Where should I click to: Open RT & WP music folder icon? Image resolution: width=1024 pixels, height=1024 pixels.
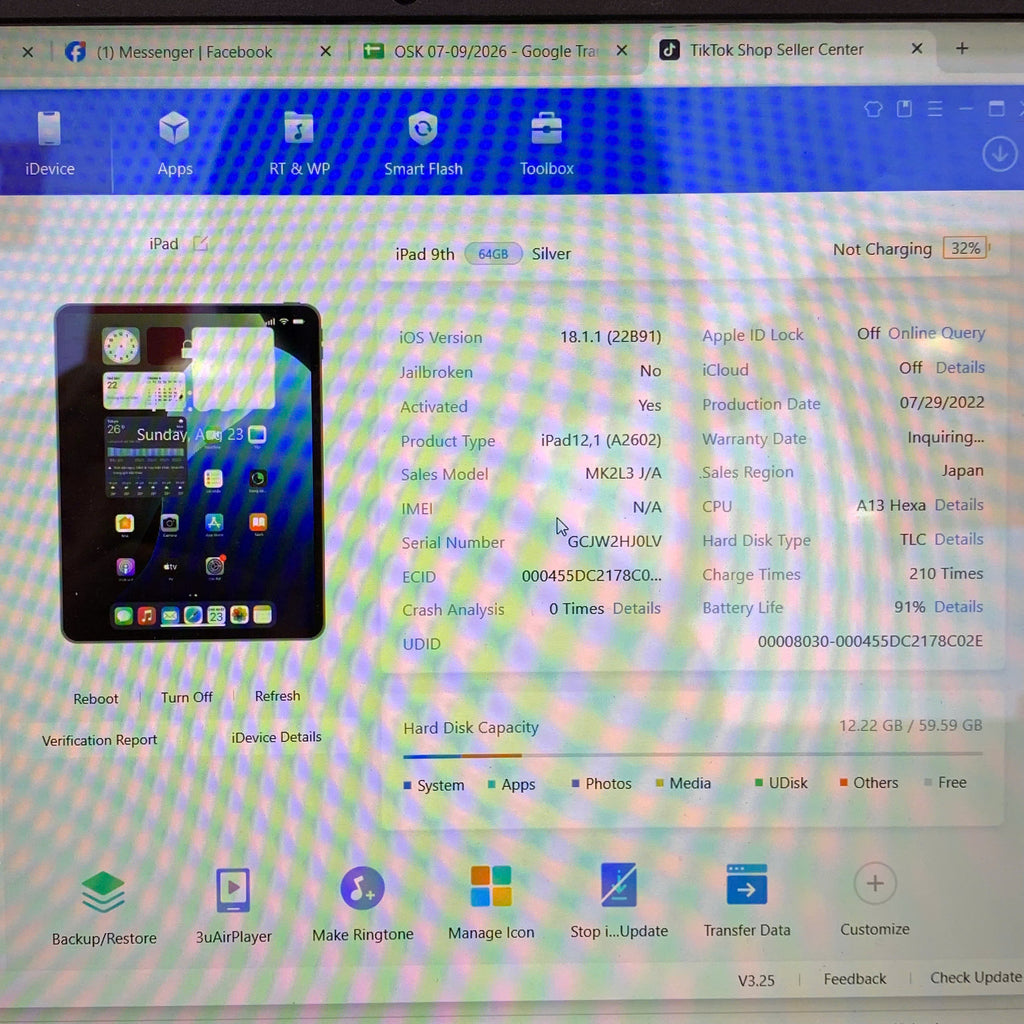(x=299, y=127)
